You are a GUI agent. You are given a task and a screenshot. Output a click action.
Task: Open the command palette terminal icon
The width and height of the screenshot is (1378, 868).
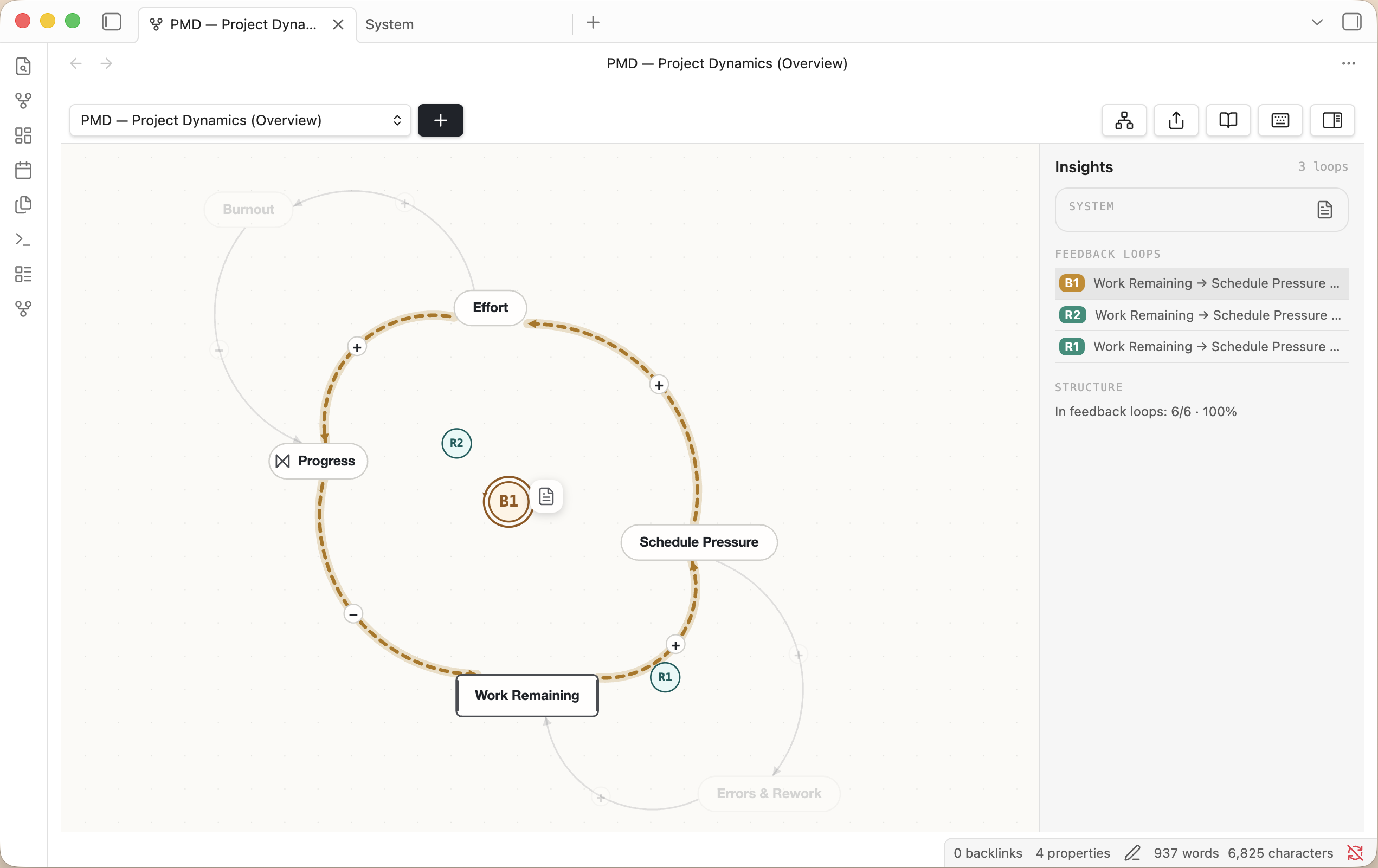tap(23, 239)
